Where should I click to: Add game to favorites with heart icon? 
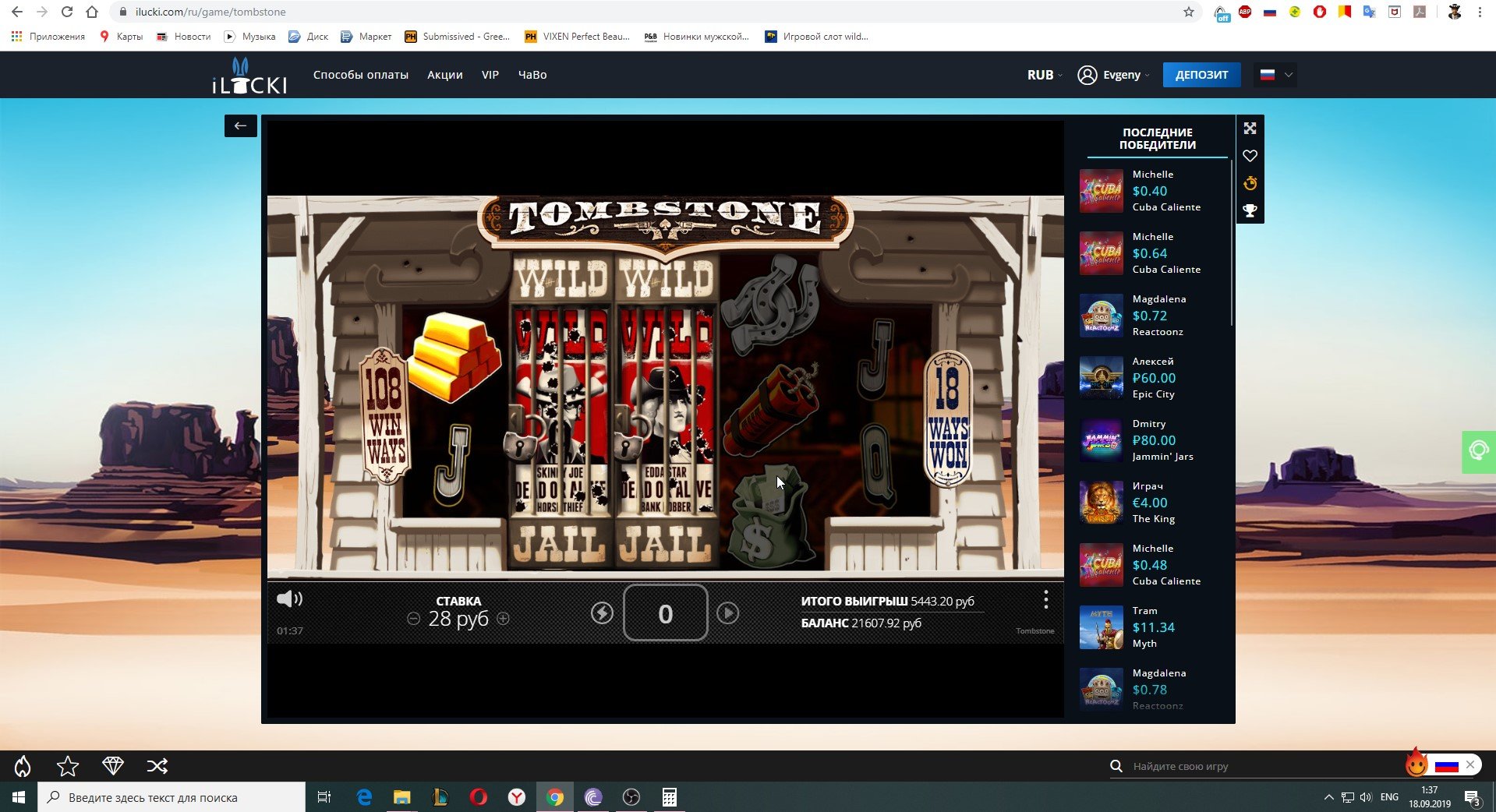coord(1250,156)
